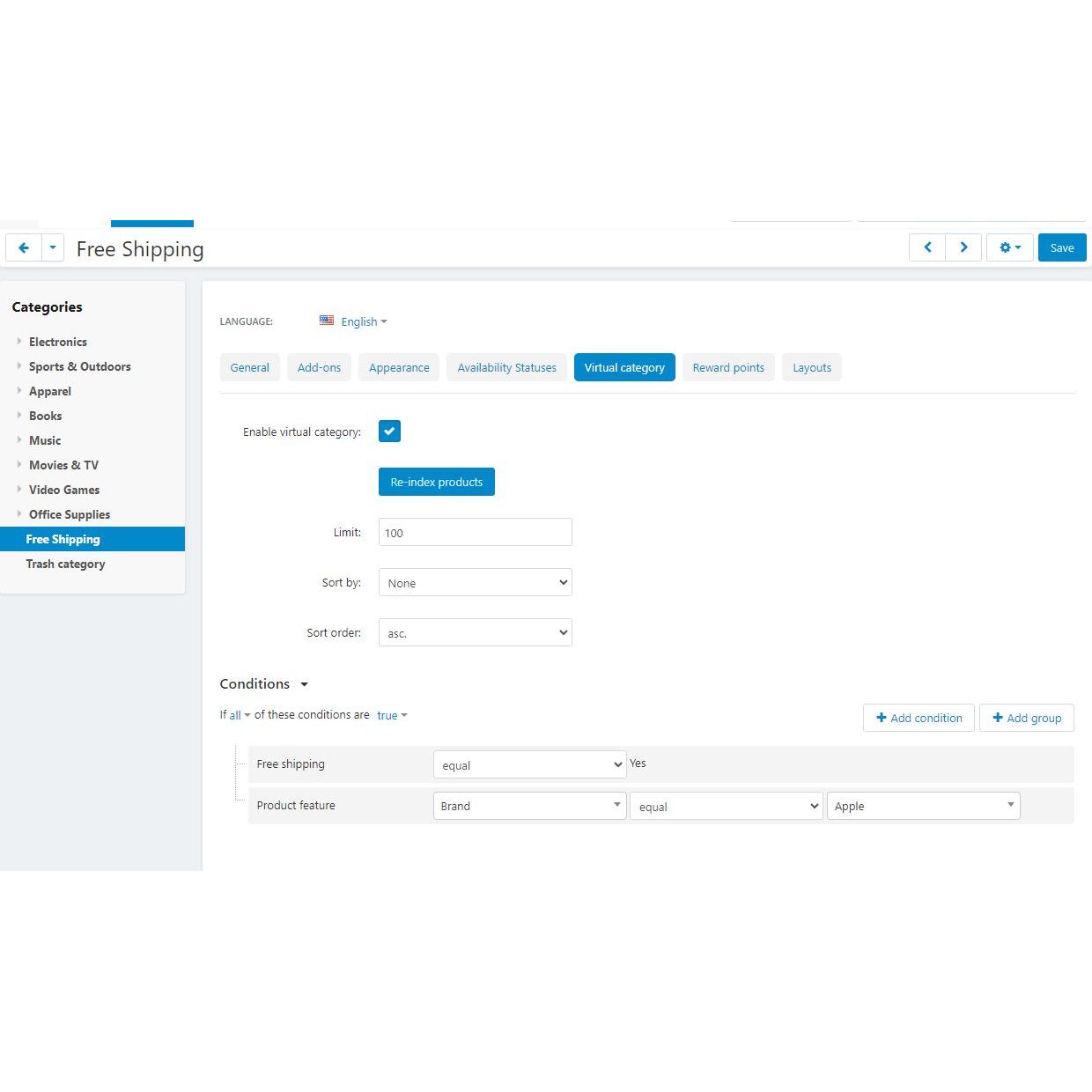Open the gear settings menu

point(1009,247)
